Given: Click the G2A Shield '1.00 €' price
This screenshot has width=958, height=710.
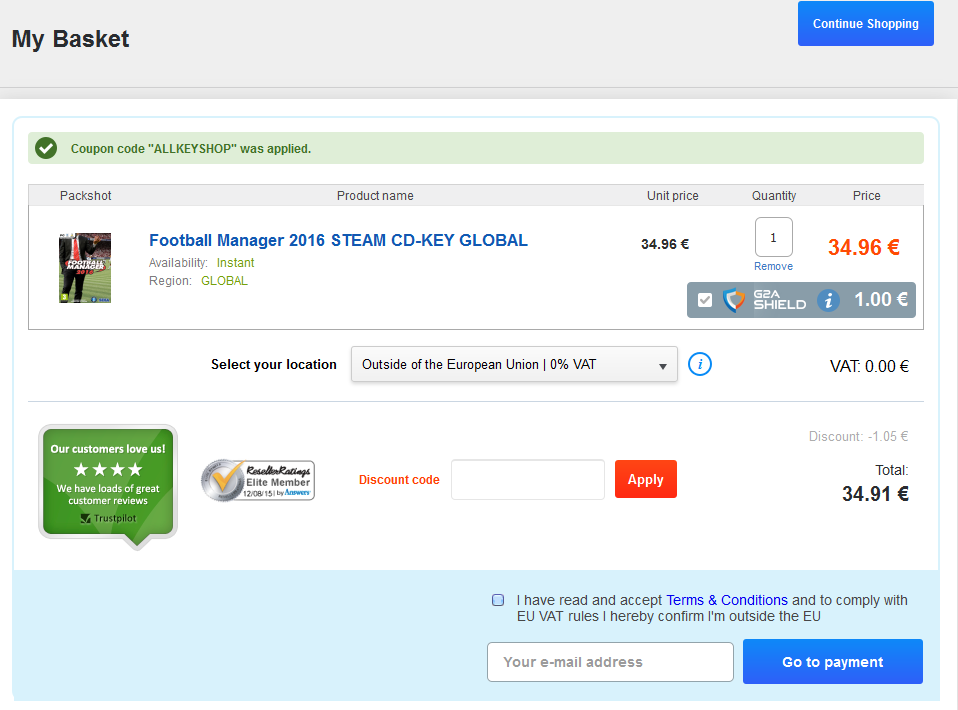Looking at the screenshot, I should pos(880,299).
